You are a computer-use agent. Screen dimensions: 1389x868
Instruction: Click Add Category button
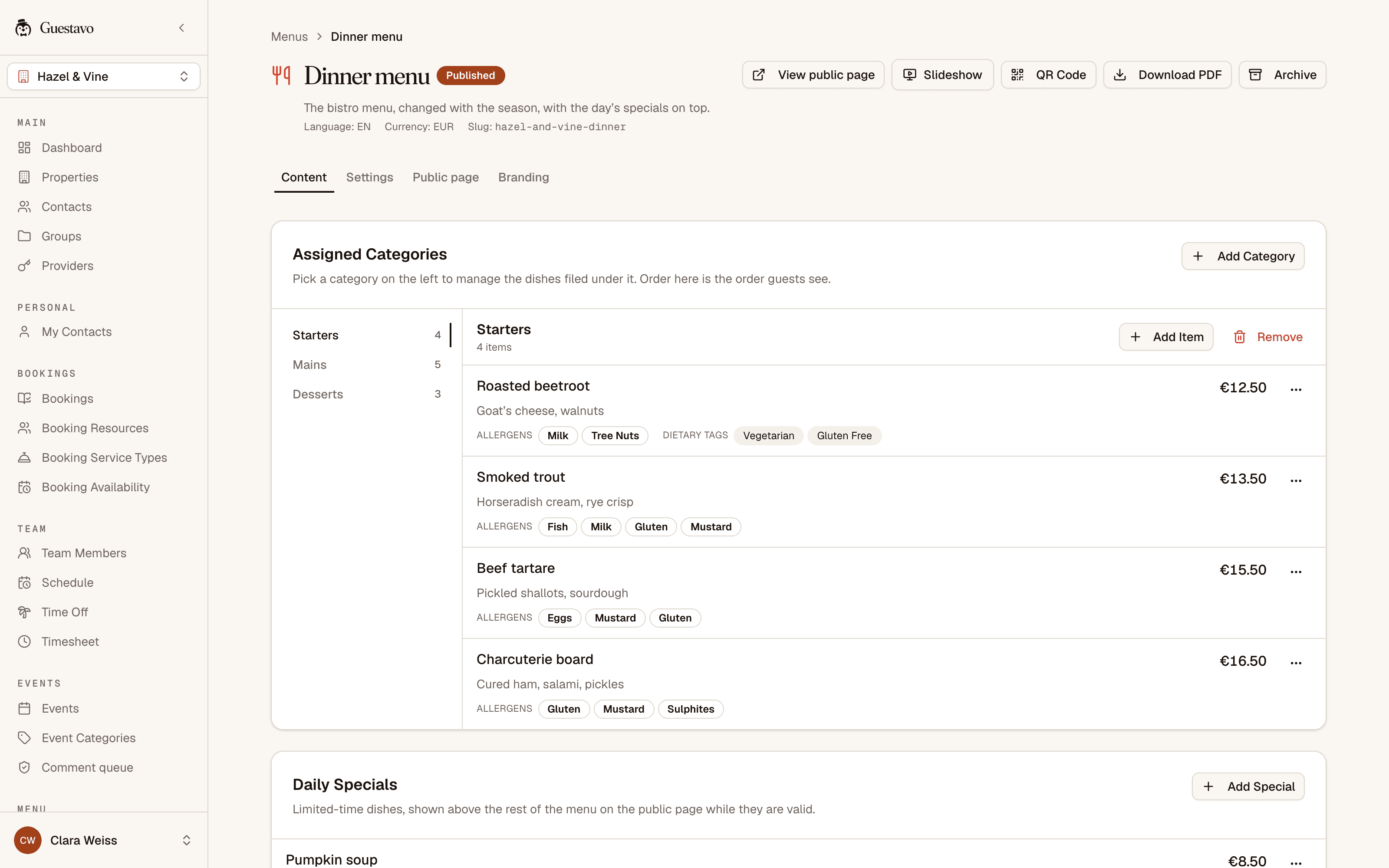click(x=1243, y=256)
